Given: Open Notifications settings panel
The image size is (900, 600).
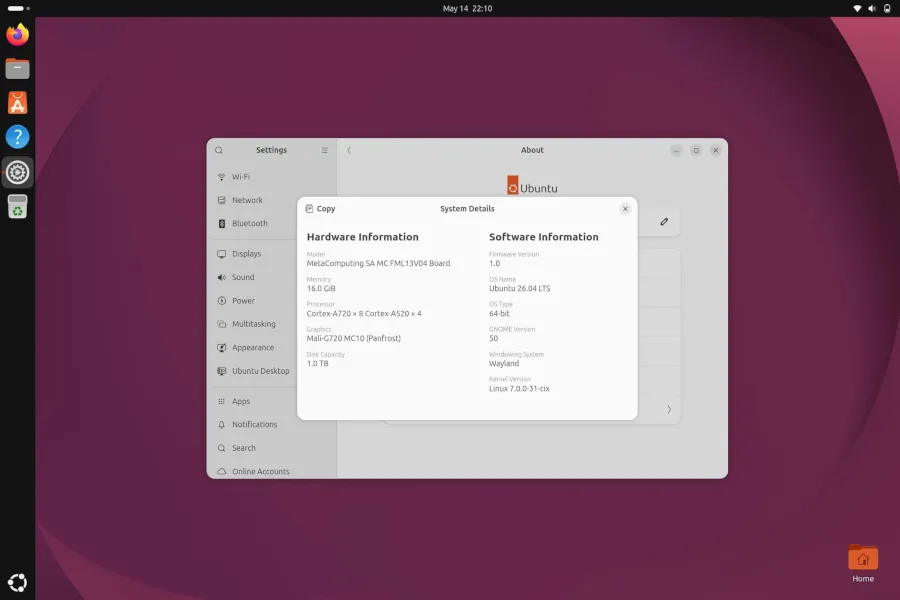Looking at the screenshot, I should [x=271, y=424].
